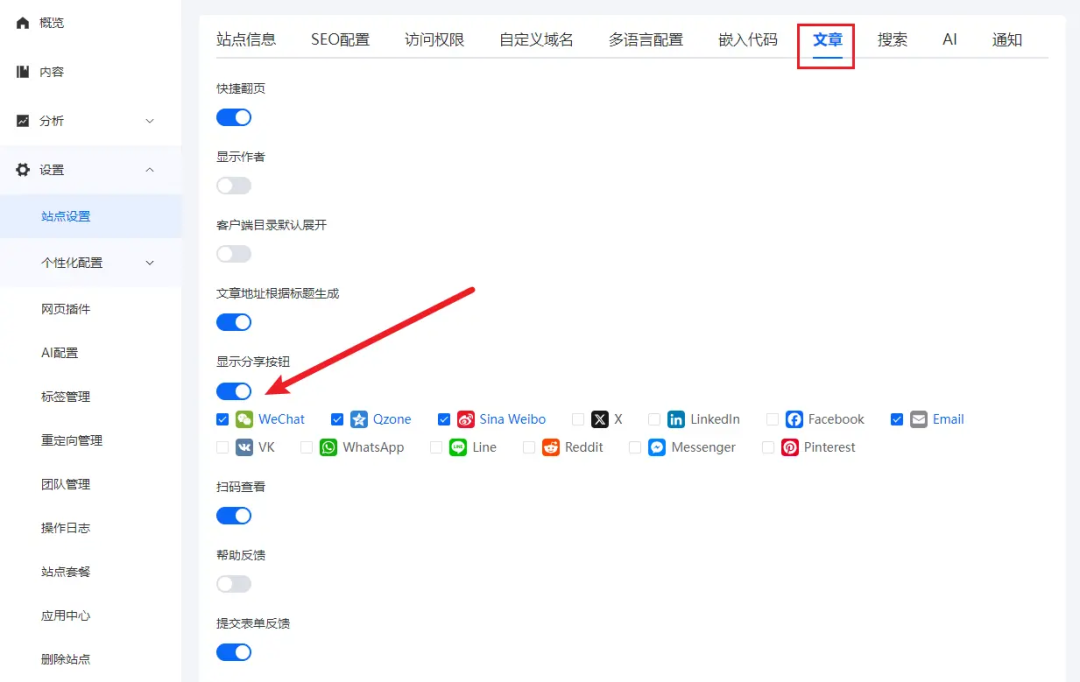Screen dimensions: 1080x682
Task: Click the Reddit icon
Action: tap(551, 447)
